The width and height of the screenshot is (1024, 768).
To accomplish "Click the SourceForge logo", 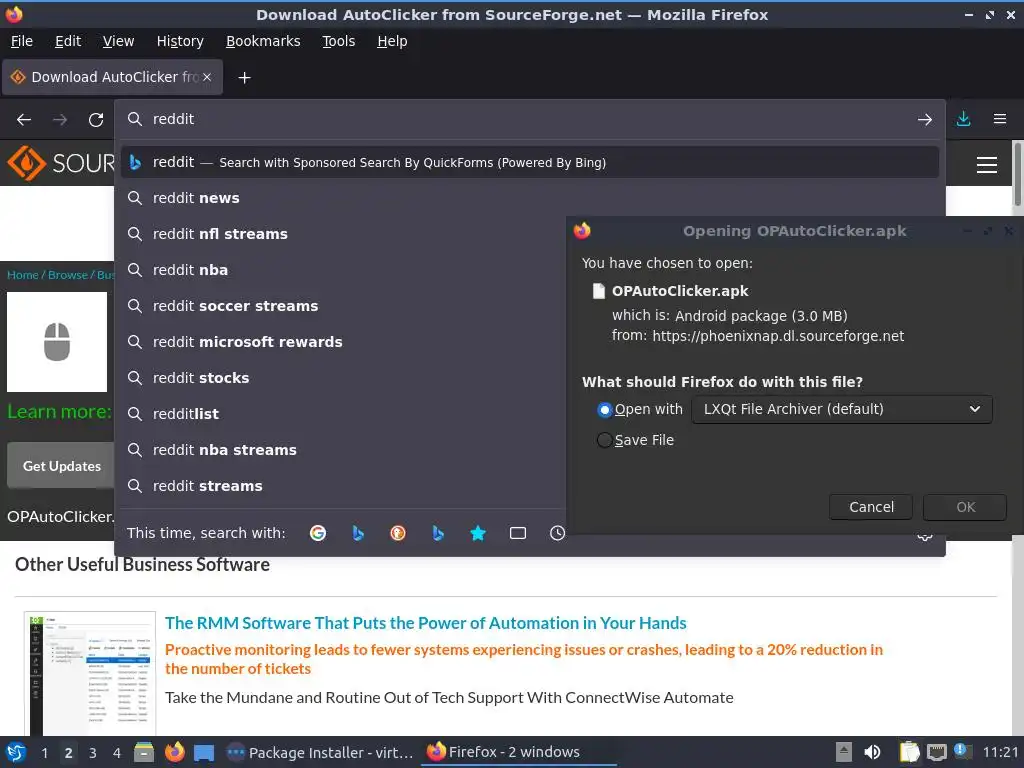I will (x=60, y=163).
